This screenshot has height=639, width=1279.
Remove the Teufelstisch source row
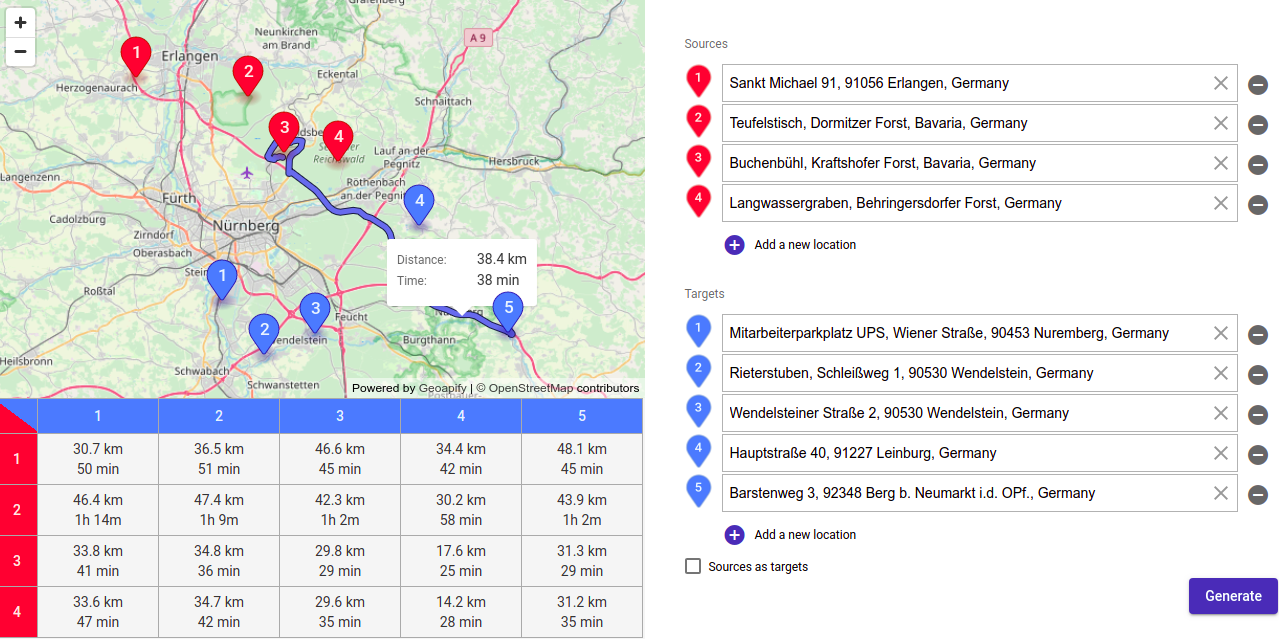click(1258, 124)
